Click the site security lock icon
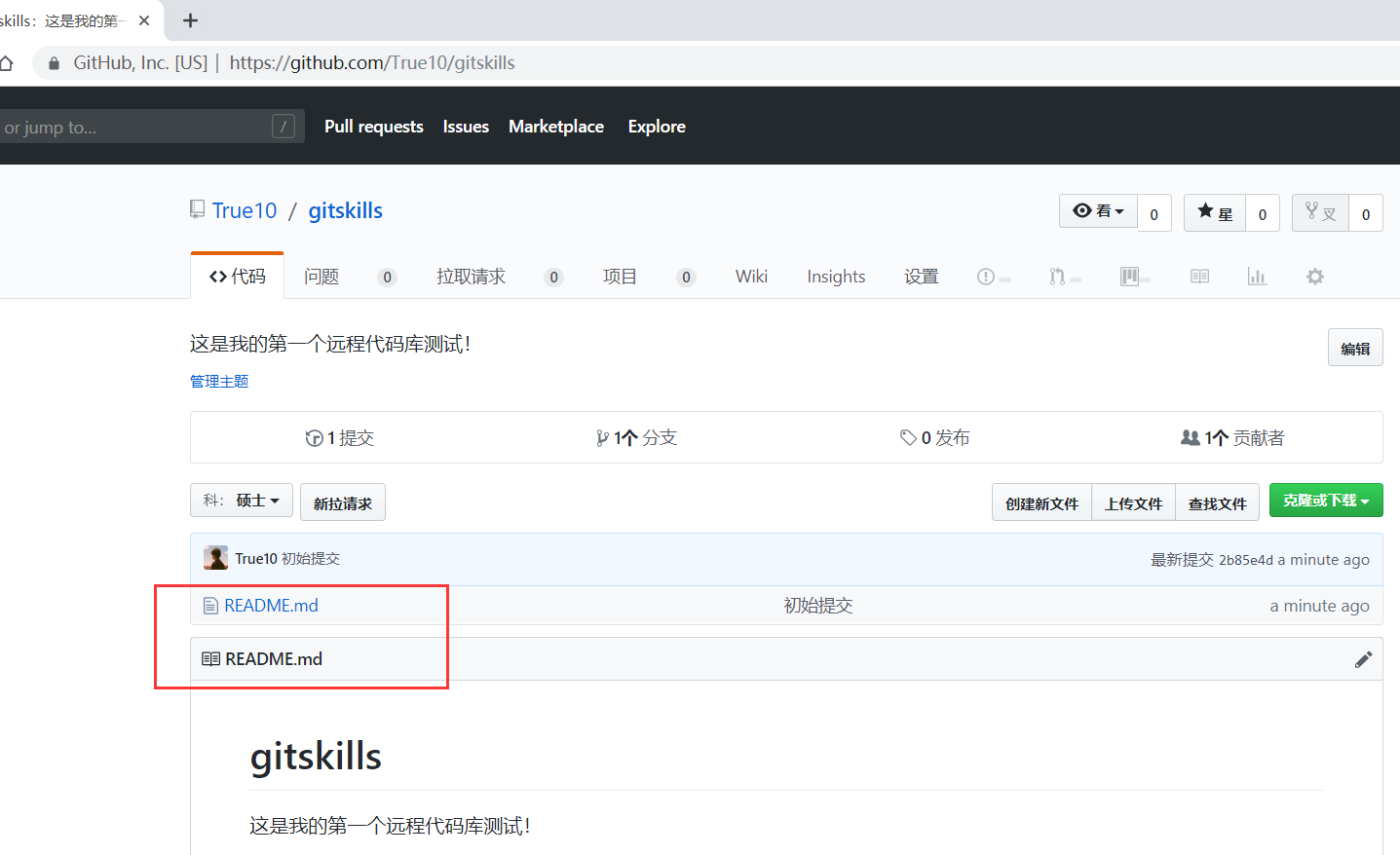The image size is (1400, 855). pyautogui.click(x=54, y=63)
